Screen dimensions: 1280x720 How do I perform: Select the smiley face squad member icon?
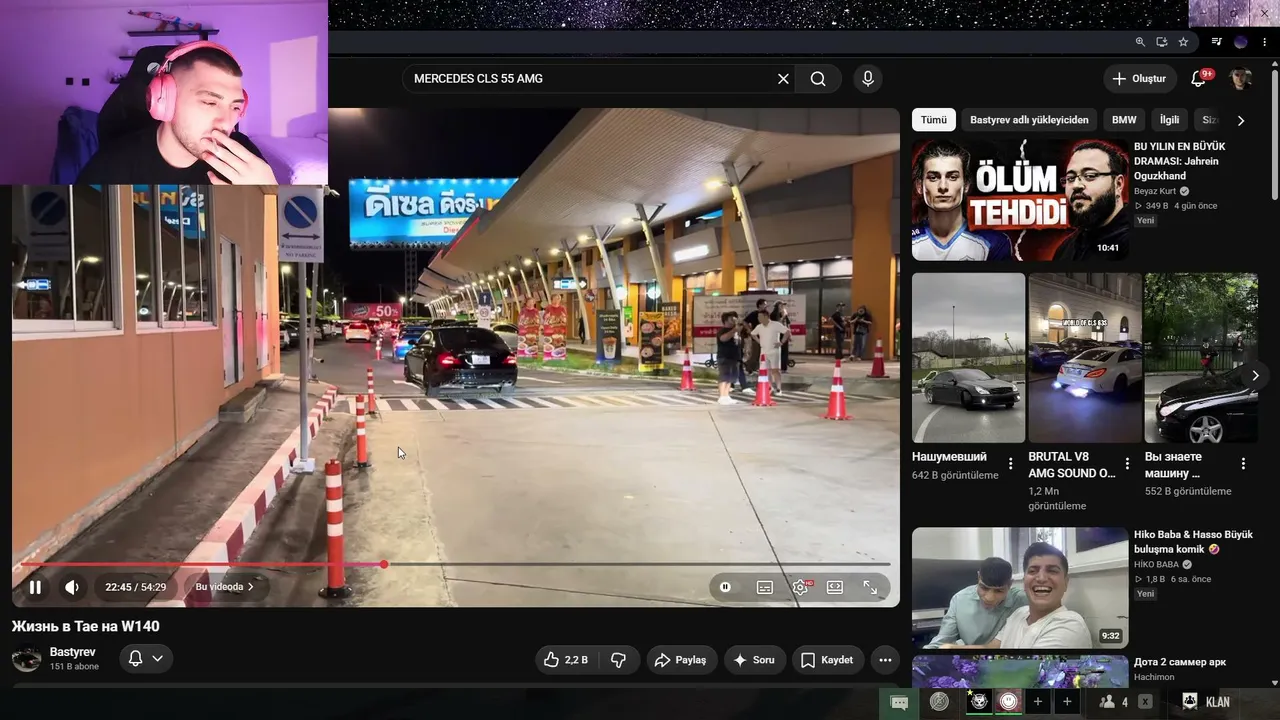[x=1009, y=702]
